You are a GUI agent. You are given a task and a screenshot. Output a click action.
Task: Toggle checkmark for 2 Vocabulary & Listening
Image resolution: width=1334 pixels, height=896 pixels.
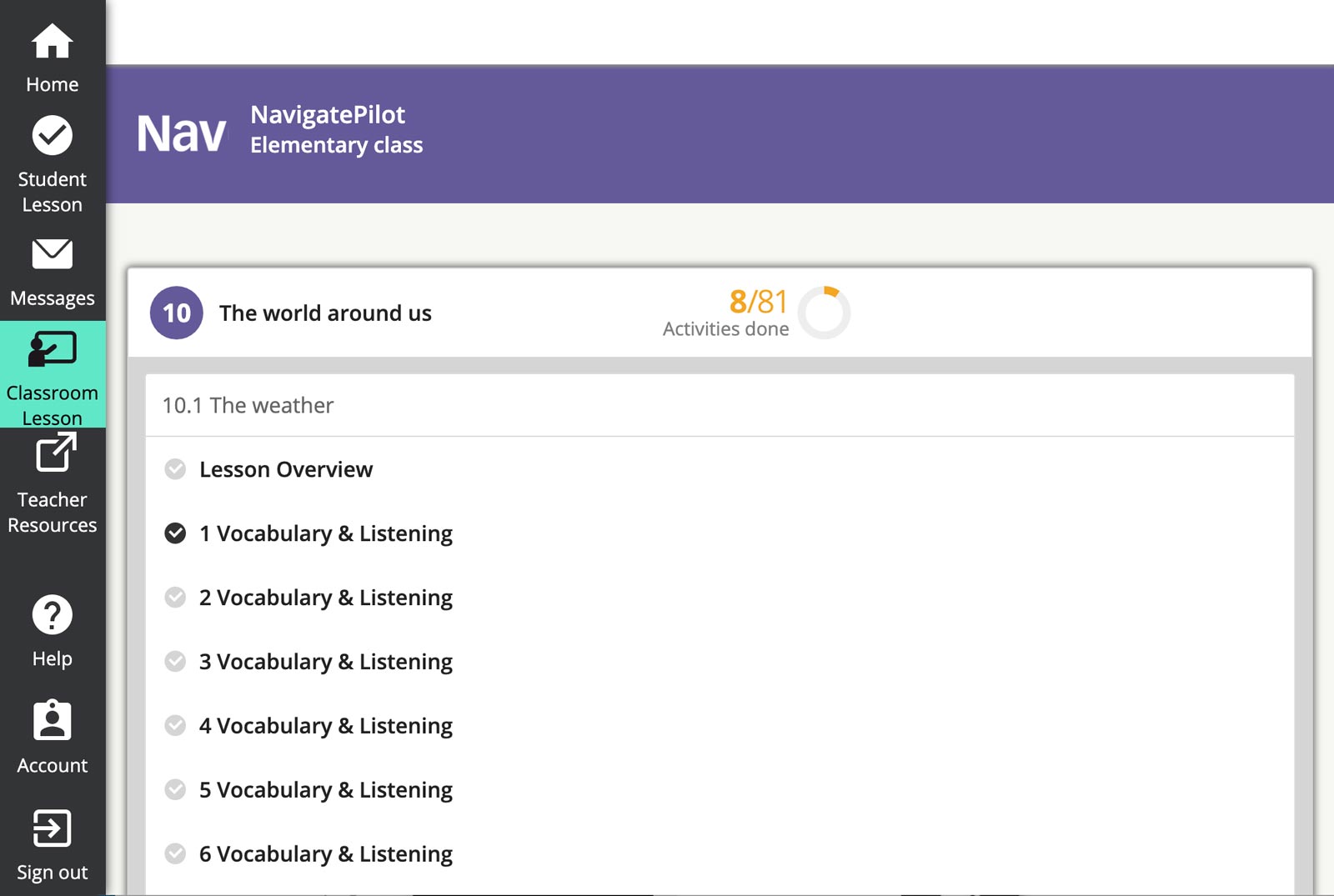175,598
